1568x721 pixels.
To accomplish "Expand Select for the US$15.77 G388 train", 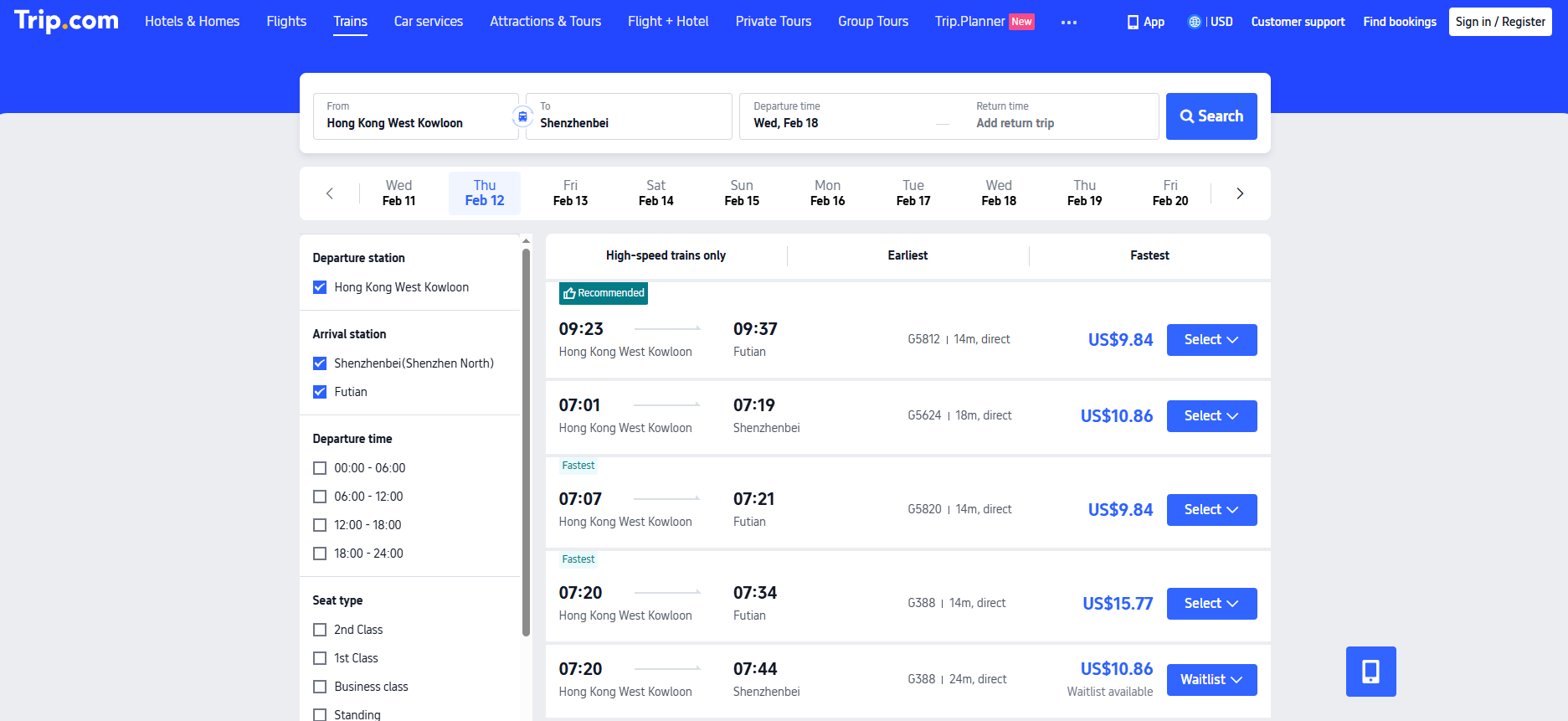I will tap(1211, 604).
